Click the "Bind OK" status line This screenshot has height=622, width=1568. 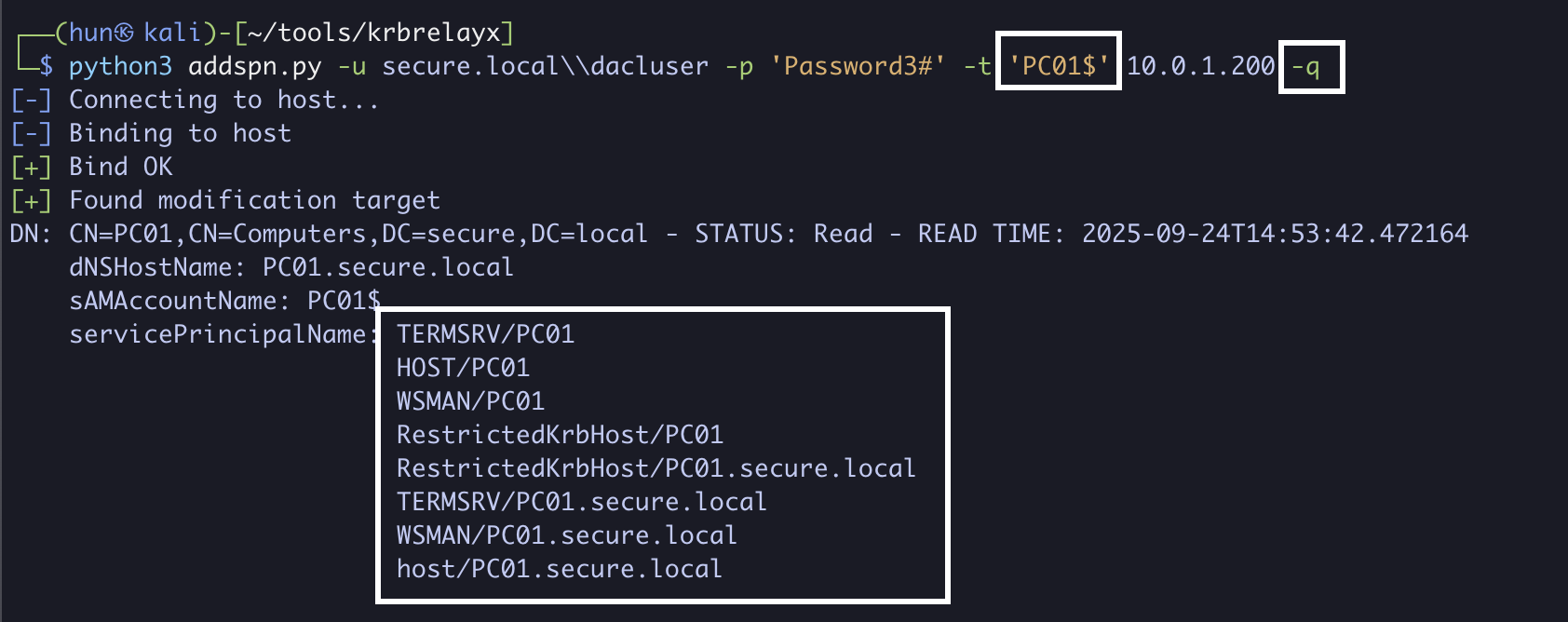120,167
